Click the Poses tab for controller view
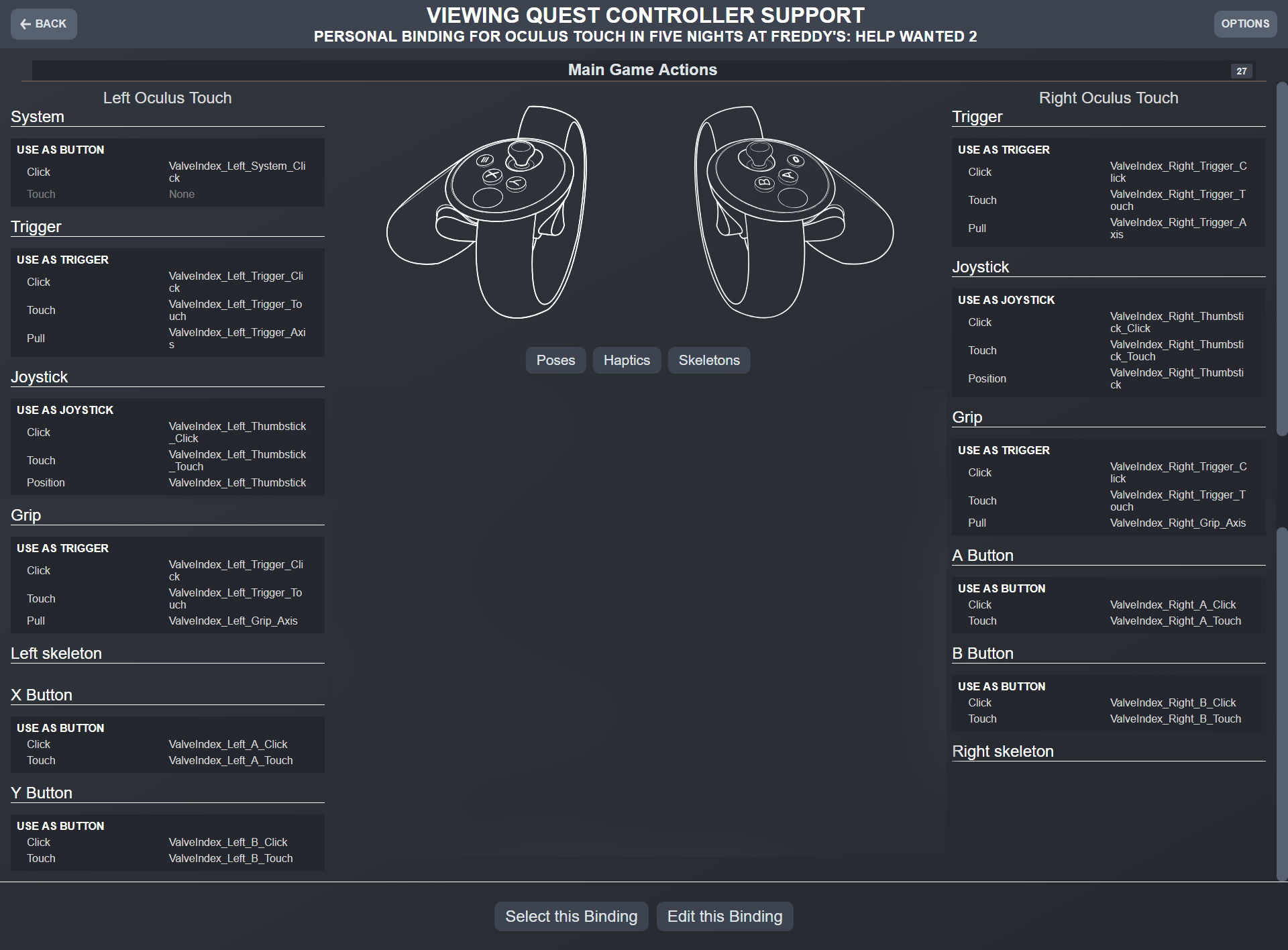This screenshot has width=1288, height=950. (556, 360)
